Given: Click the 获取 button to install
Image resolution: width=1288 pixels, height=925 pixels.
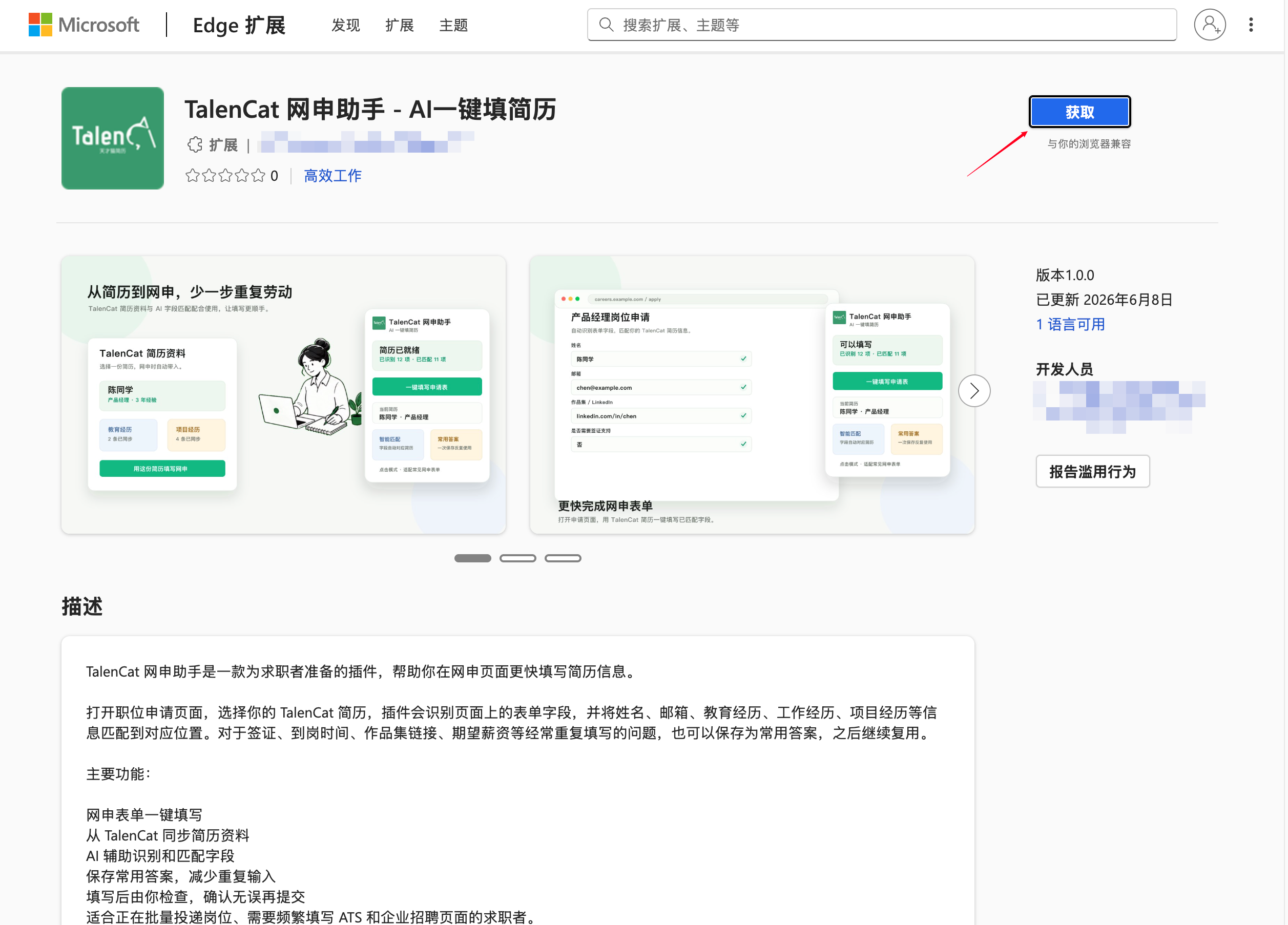Looking at the screenshot, I should click(x=1079, y=112).
